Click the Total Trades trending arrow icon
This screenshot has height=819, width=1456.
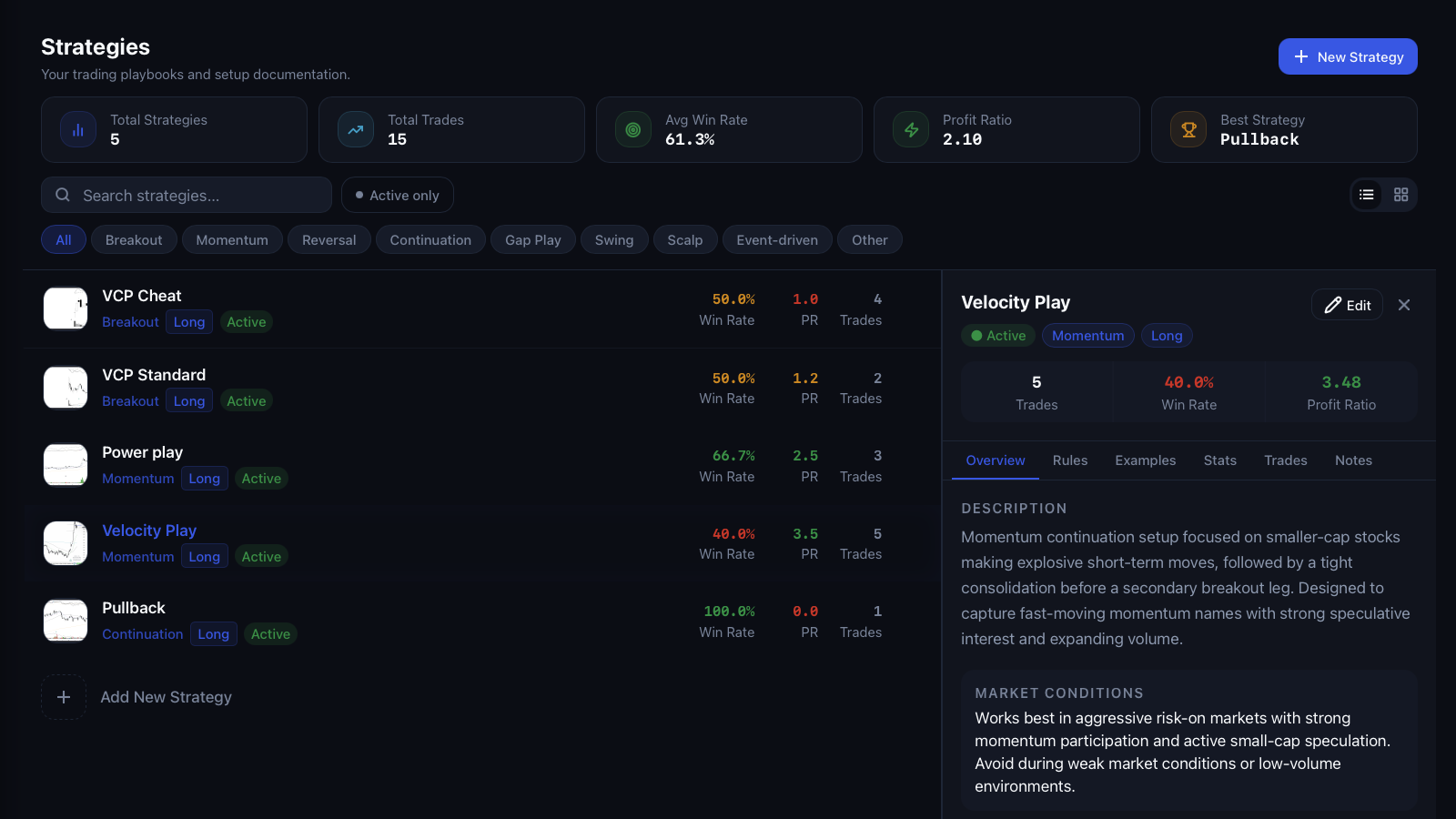(x=356, y=130)
